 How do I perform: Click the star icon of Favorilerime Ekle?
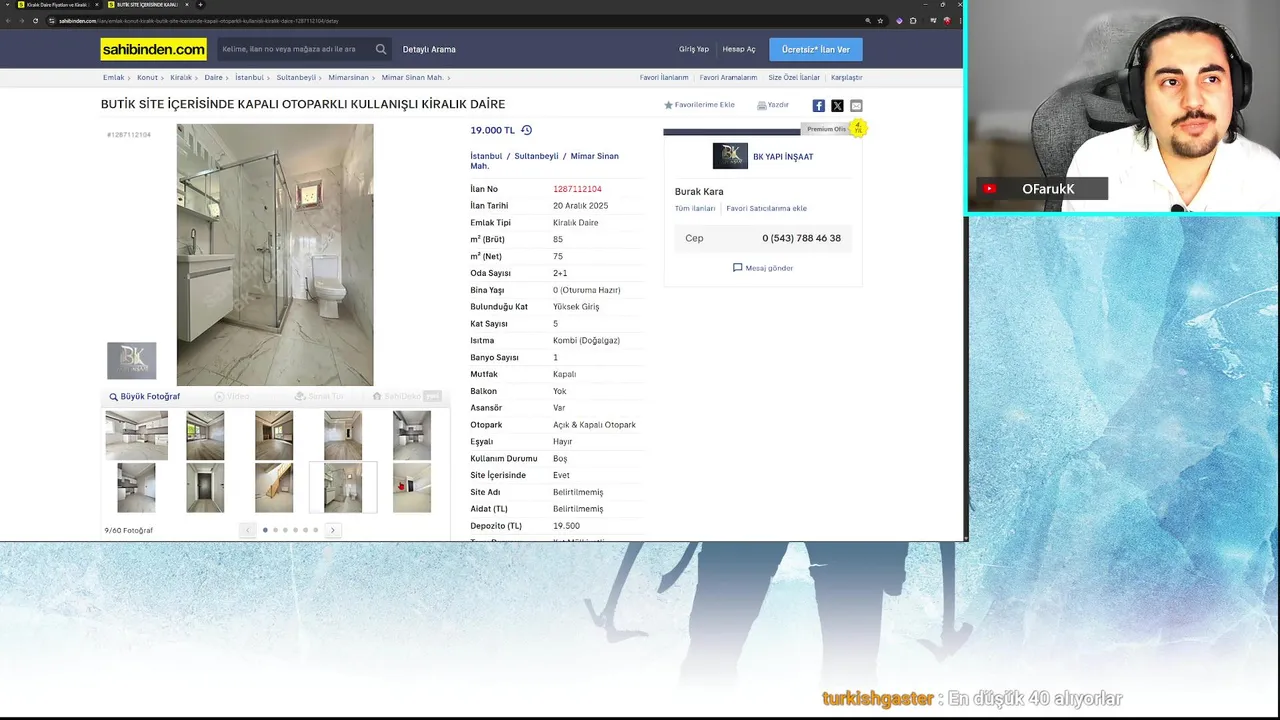tap(668, 105)
